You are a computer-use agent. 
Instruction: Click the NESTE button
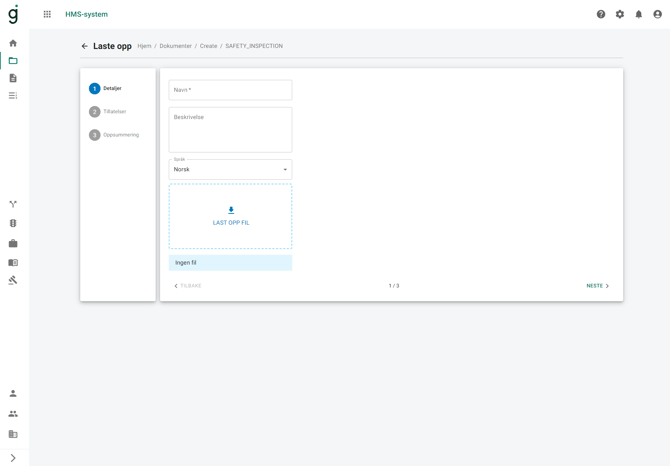[x=597, y=286]
